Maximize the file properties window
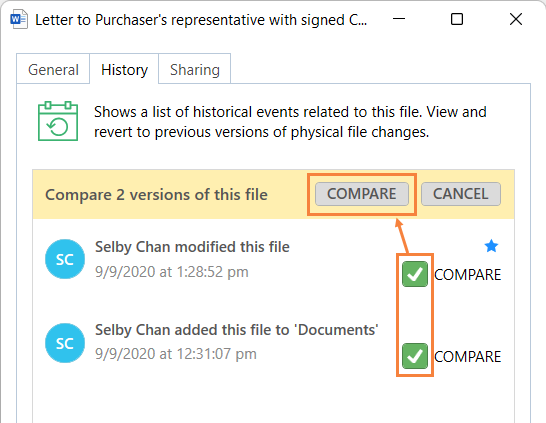Viewport: 546px width, 423px height. pos(457,19)
